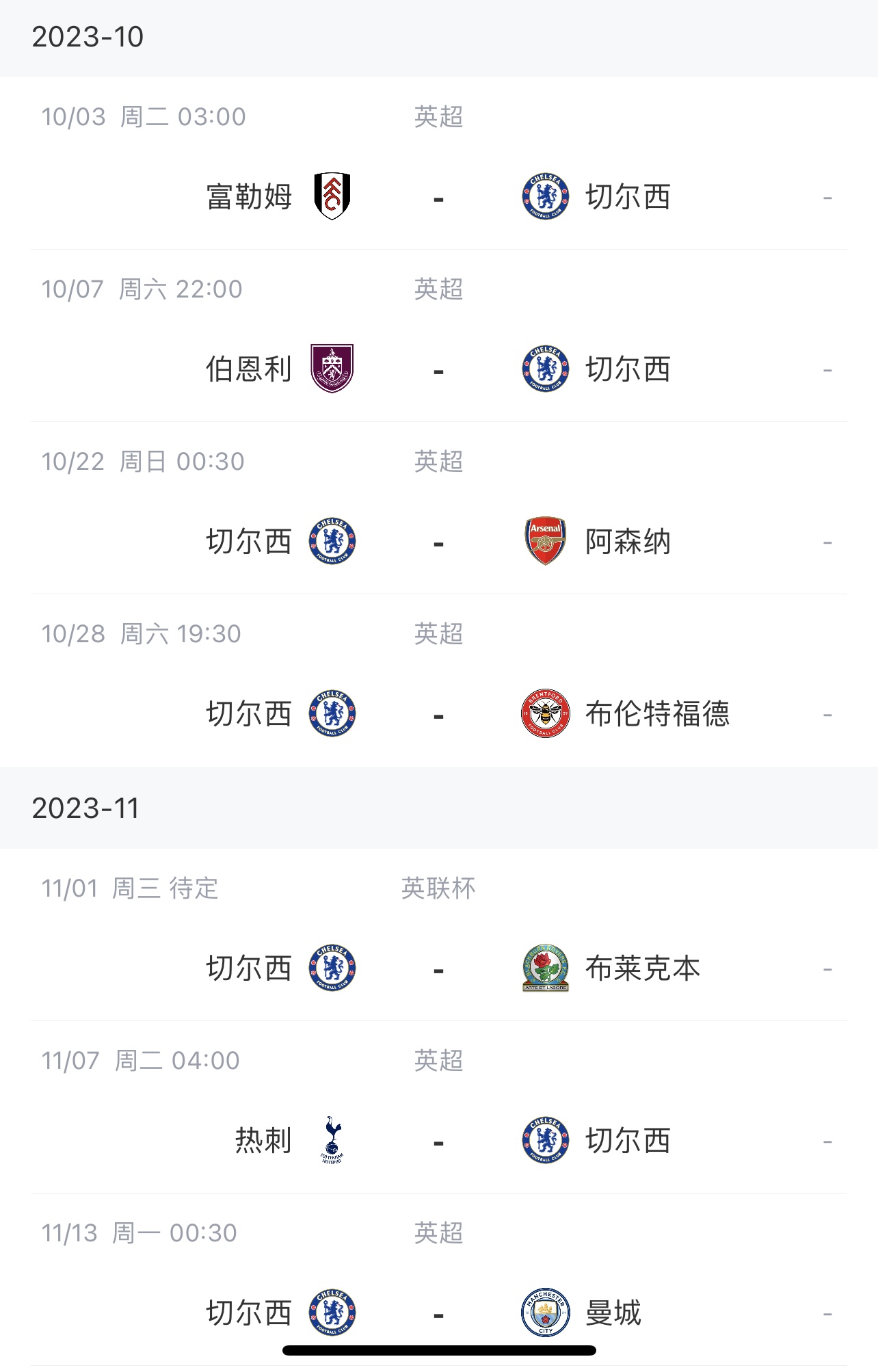The image size is (878, 1372).
Task: Tap the Arsenal club crest
Action: click(x=546, y=541)
